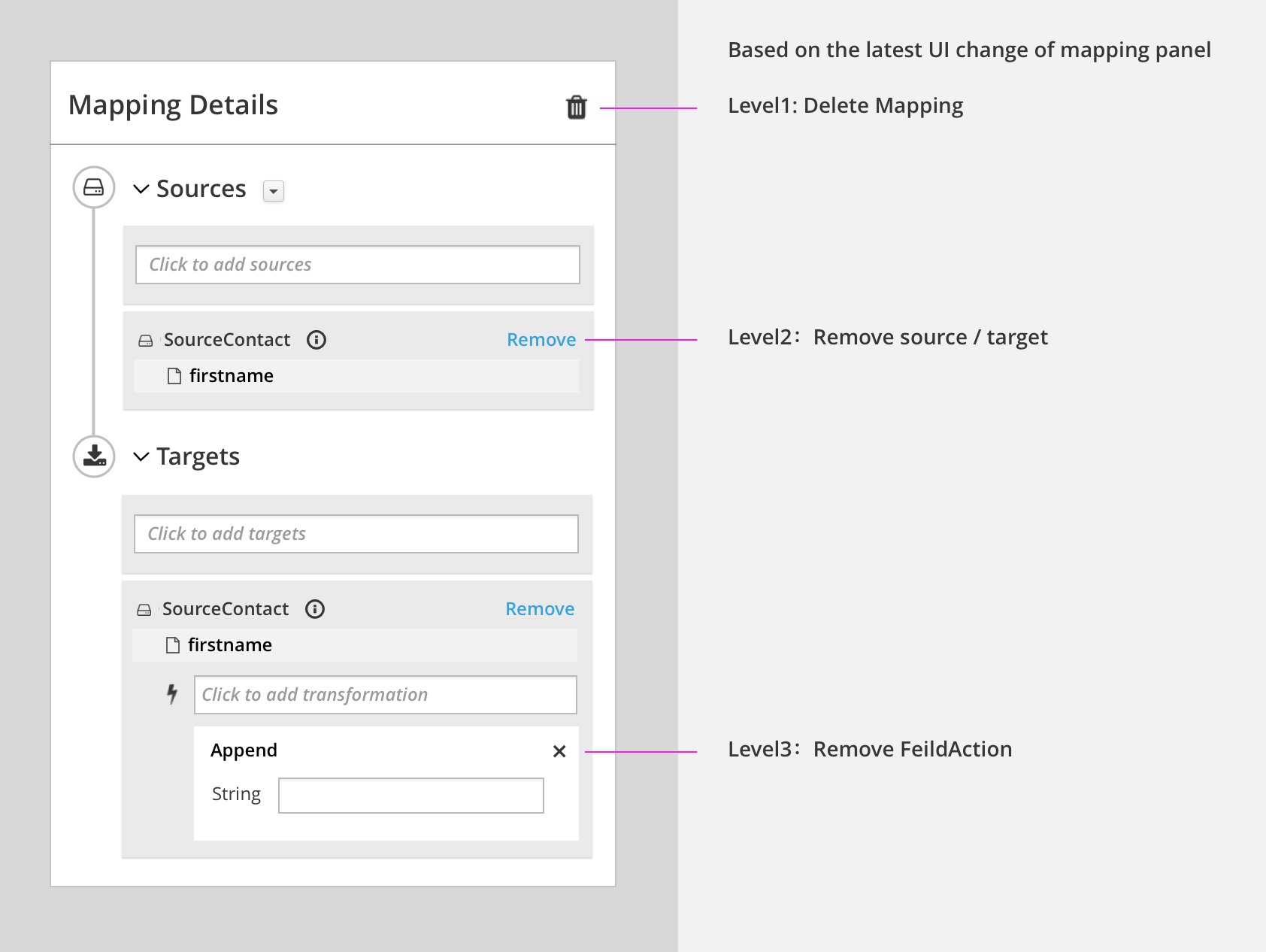Click the file icon beside source firstname
This screenshot has width=1266, height=952.
[174, 375]
